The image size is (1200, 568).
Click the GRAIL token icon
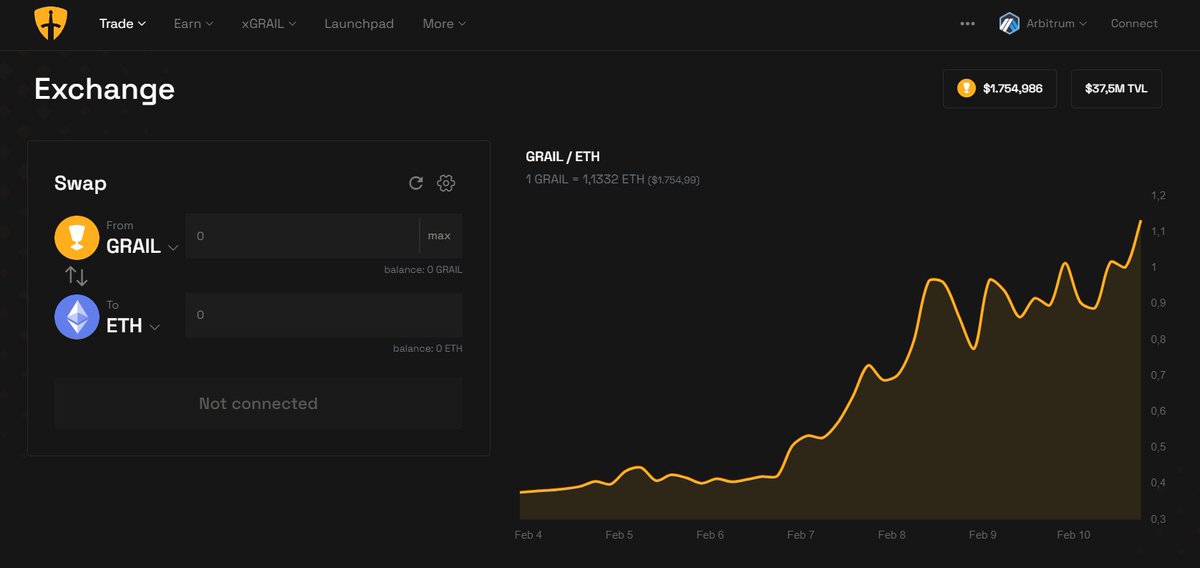point(77,238)
